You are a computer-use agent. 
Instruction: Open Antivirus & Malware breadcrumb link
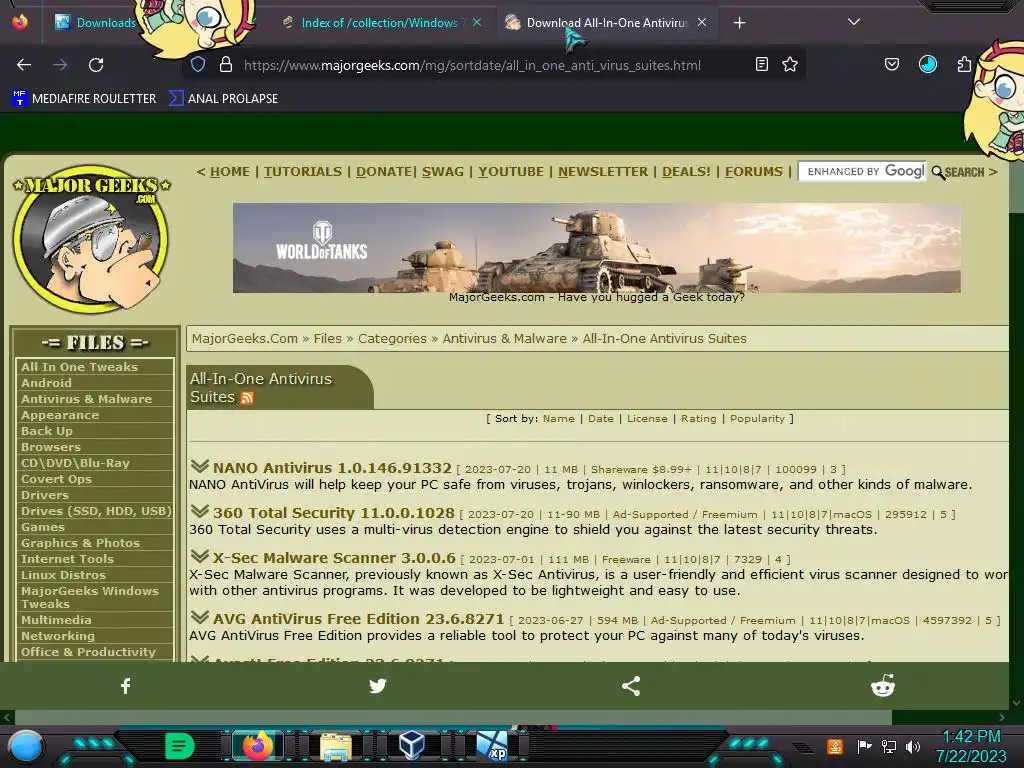(x=504, y=338)
